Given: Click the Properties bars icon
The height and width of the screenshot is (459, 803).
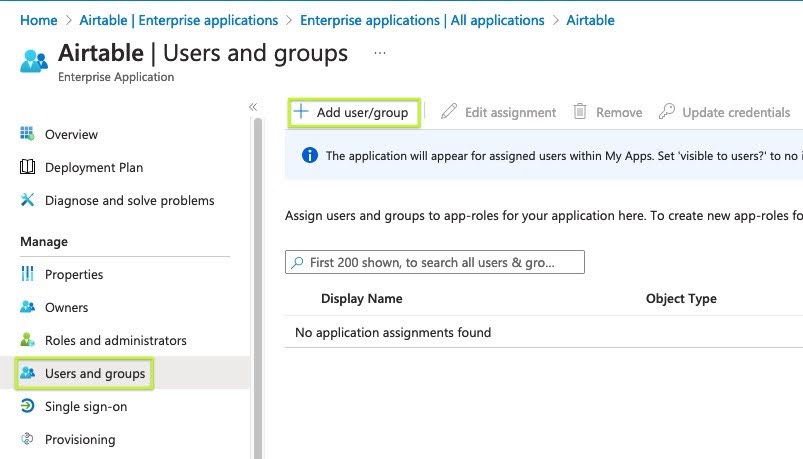Looking at the screenshot, I should [27, 274].
